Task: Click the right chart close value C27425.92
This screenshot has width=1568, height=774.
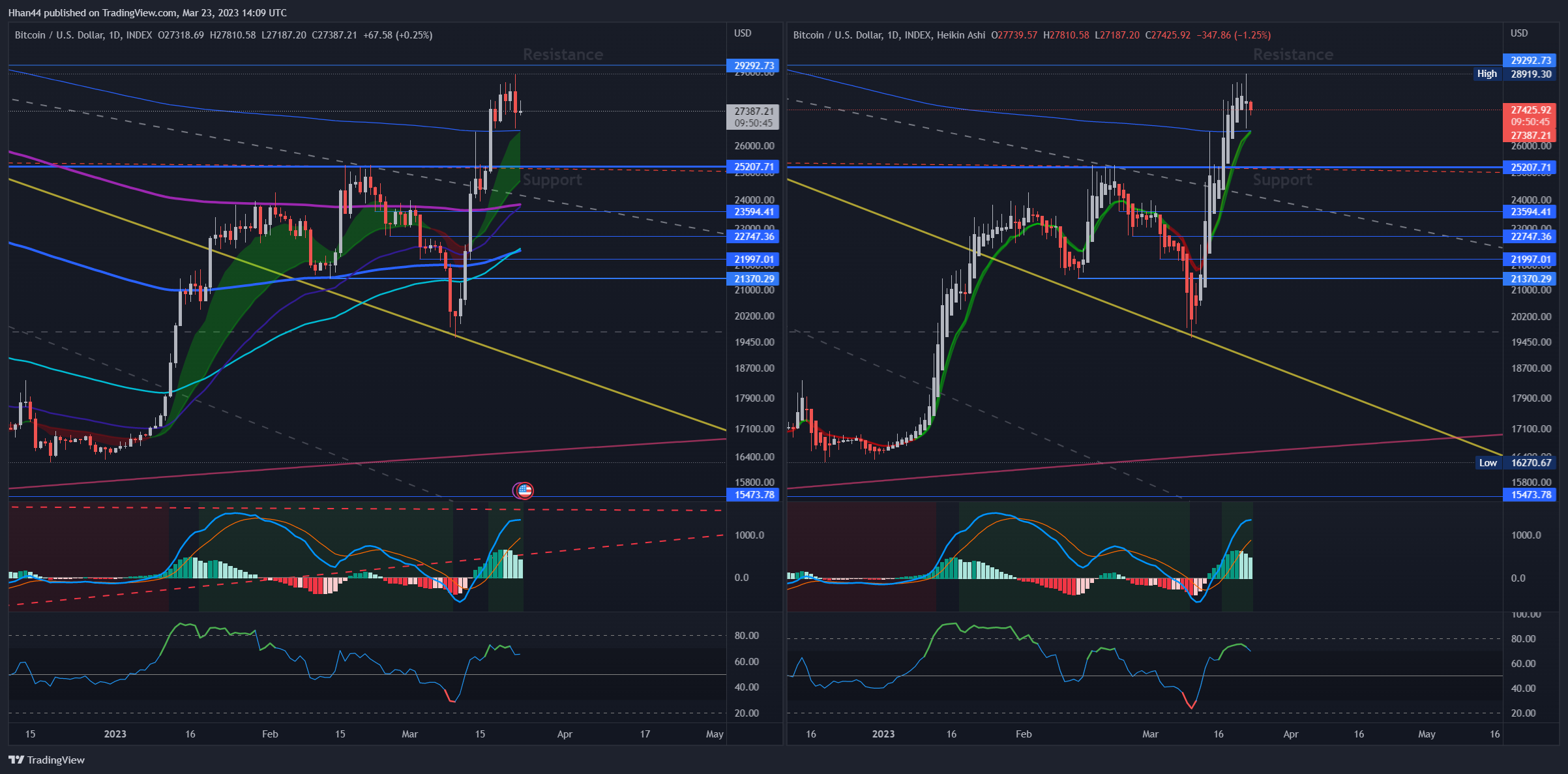Action: 1168,35
